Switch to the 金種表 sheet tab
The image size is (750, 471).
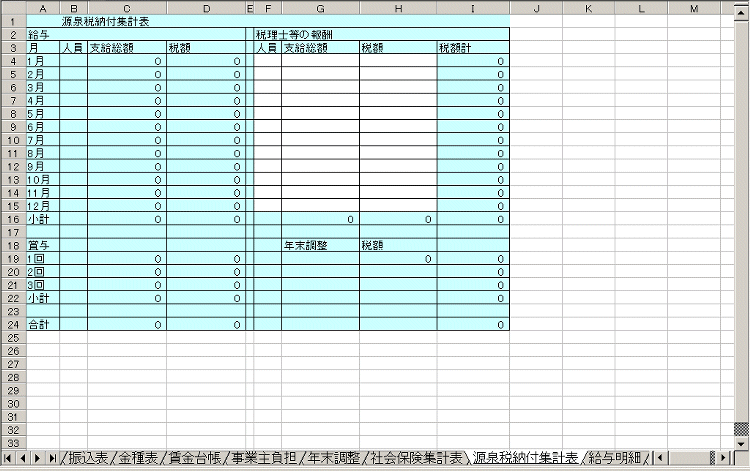coord(137,458)
